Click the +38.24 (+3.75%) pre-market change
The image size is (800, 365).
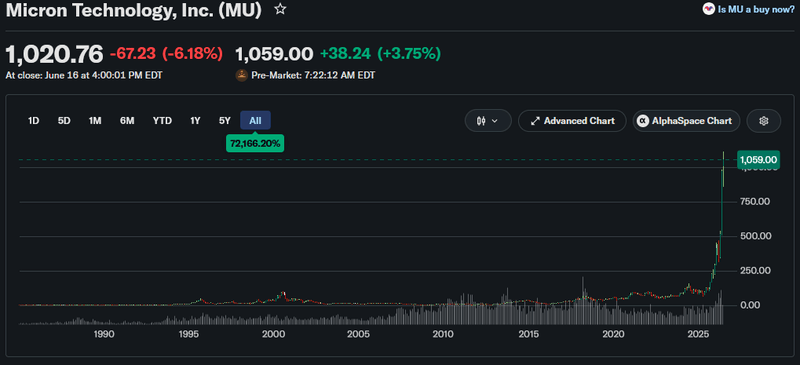tap(380, 54)
